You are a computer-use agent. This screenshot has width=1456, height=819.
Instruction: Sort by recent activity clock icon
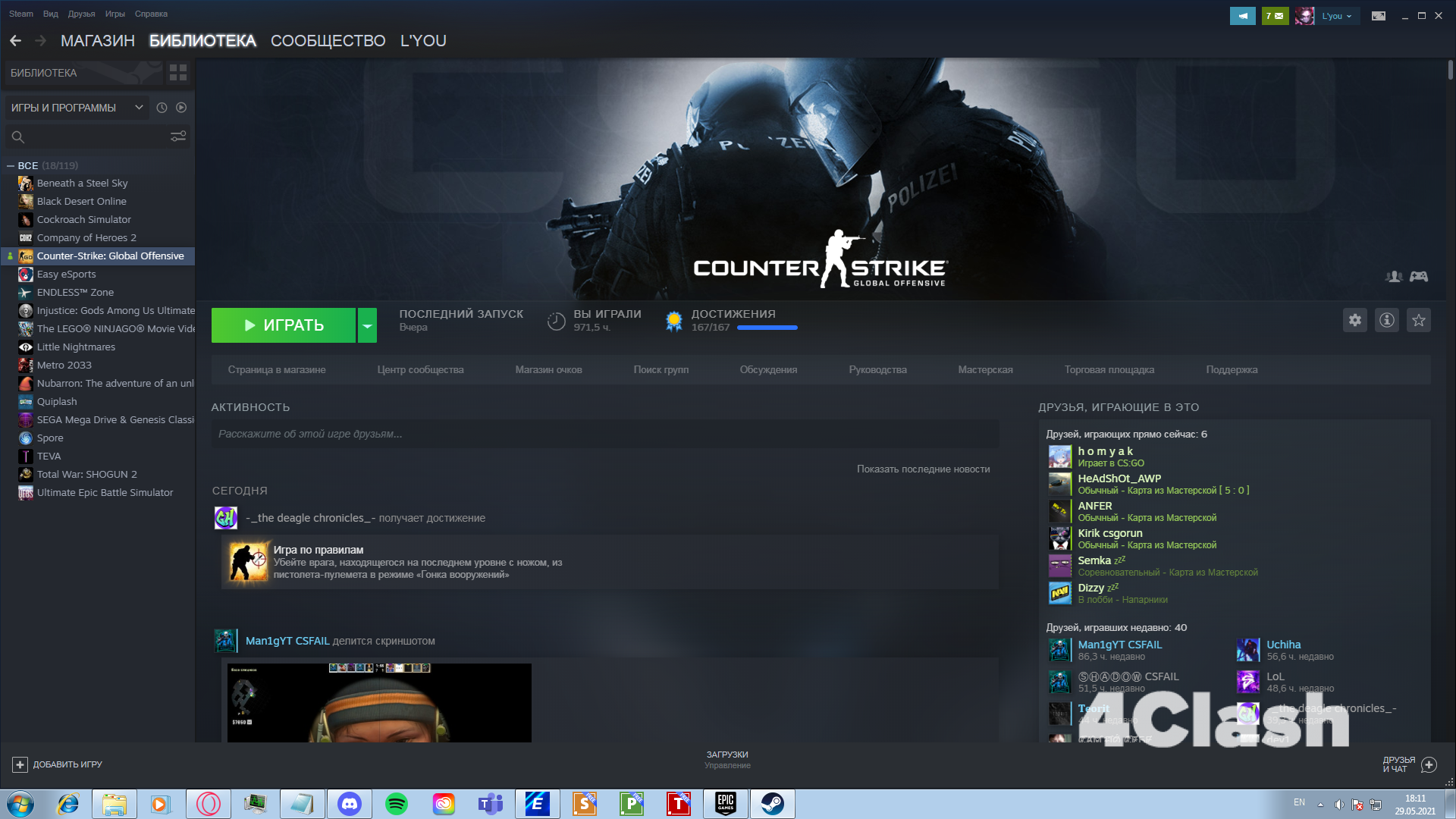[162, 108]
